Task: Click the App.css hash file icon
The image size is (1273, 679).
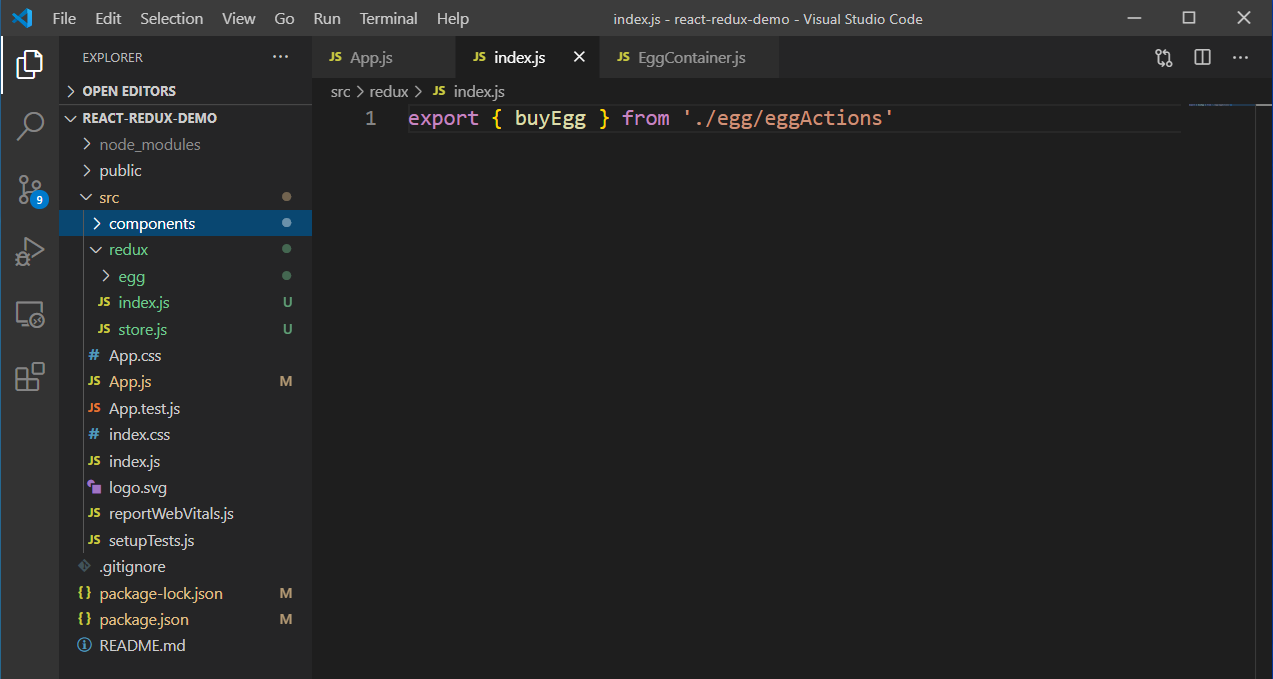Action: point(94,355)
